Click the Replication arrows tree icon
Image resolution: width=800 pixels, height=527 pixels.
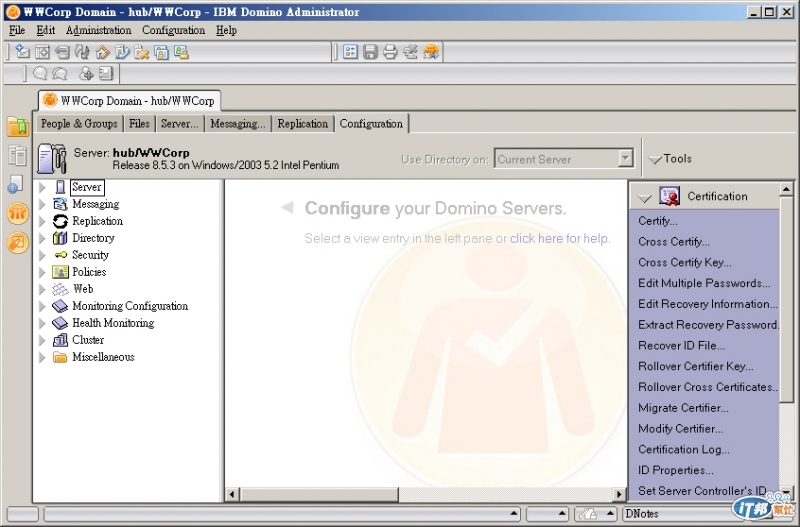pyautogui.click(x=60, y=221)
